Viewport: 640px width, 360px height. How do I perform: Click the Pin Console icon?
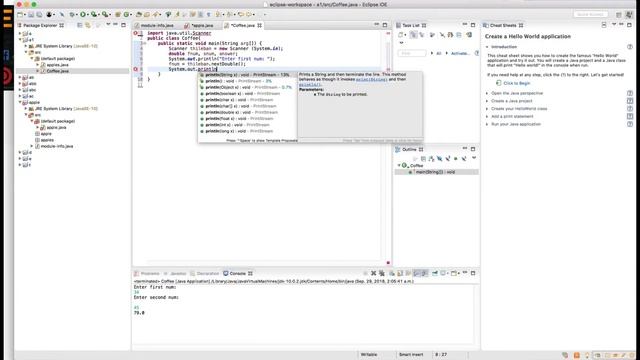tap(435, 273)
